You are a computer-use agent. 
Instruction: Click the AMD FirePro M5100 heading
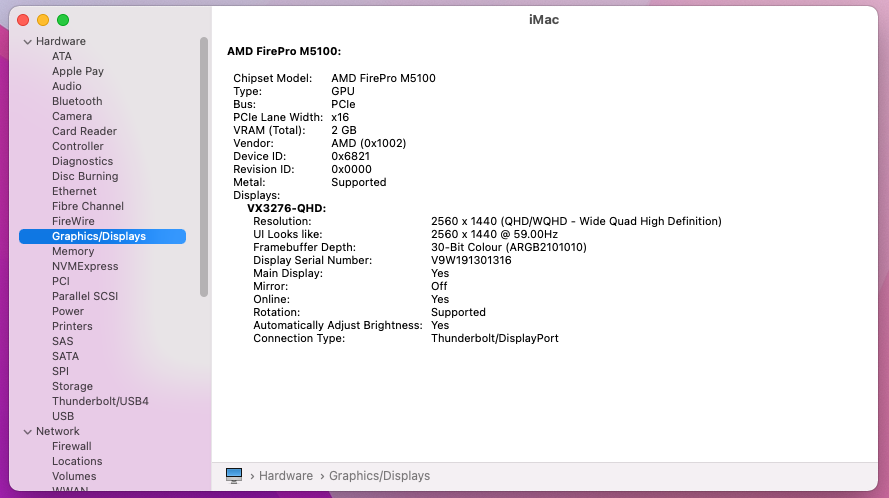pyautogui.click(x=284, y=52)
